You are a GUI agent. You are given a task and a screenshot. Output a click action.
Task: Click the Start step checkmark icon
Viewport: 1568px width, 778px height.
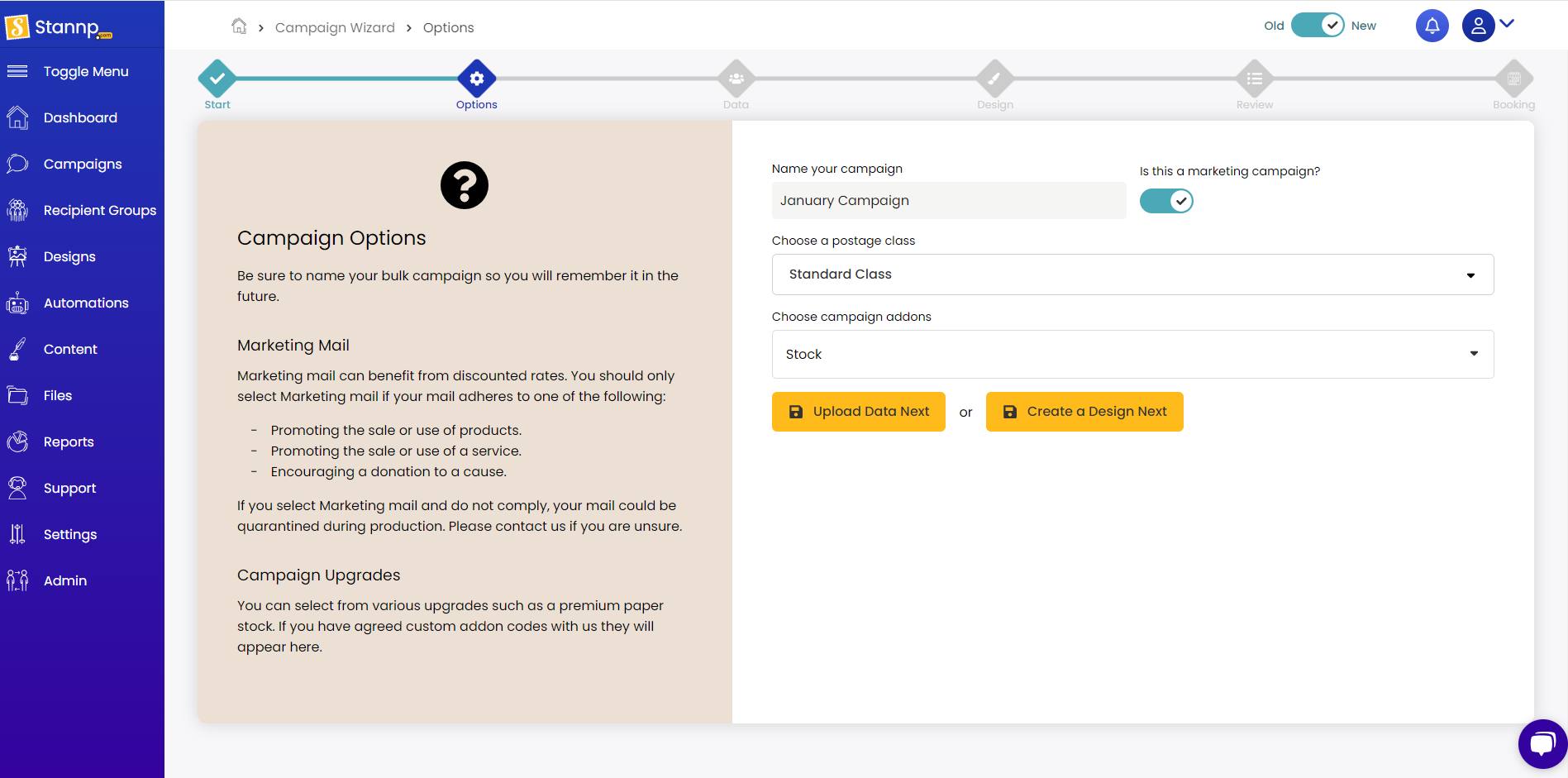[x=217, y=79]
